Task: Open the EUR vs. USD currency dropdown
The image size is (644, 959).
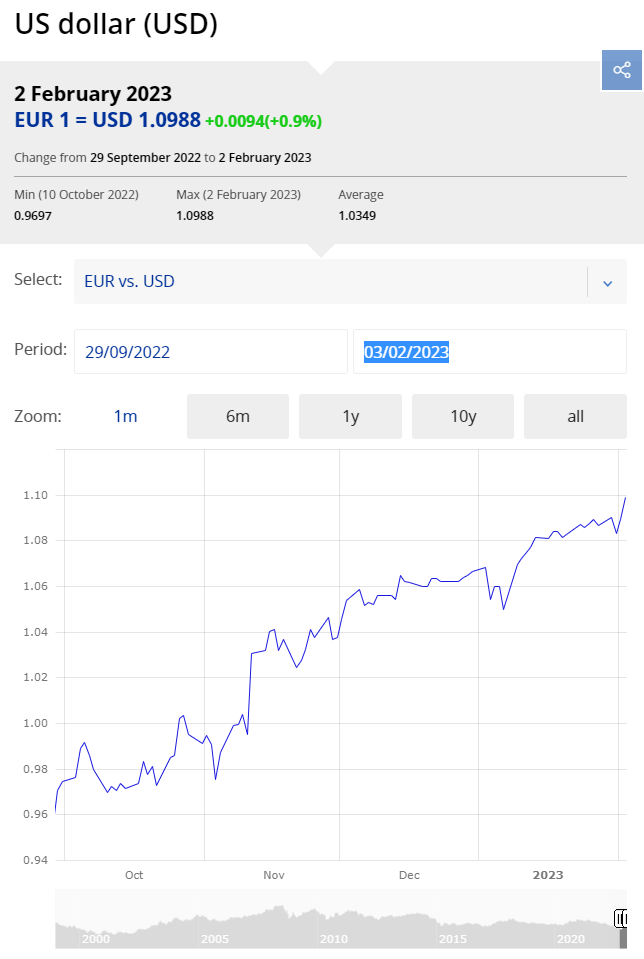Action: (350, 281)
